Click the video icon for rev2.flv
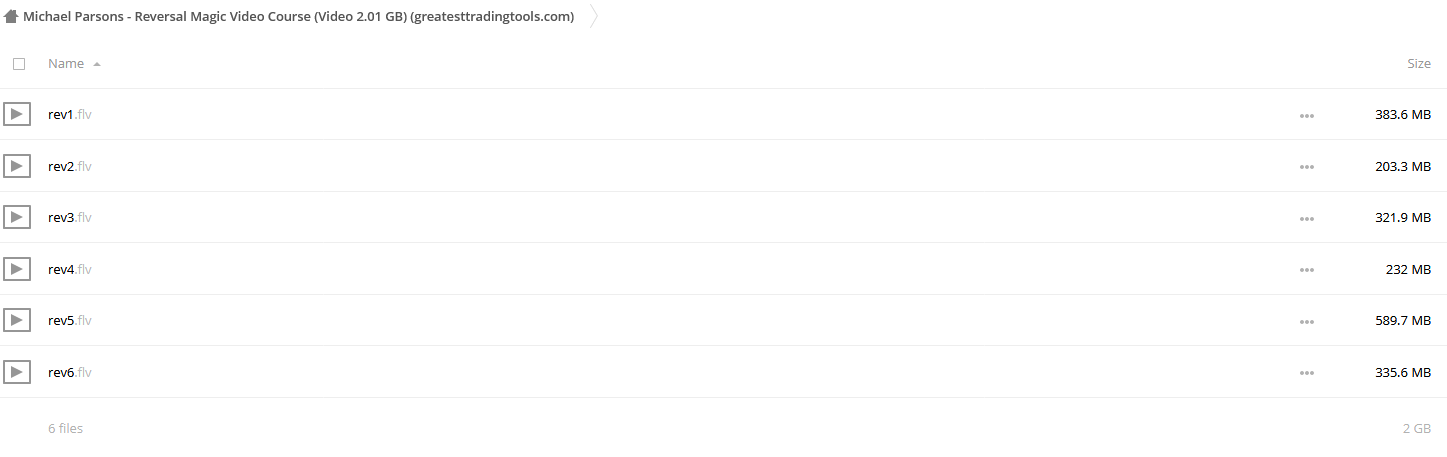 click(x=16, y=166)
